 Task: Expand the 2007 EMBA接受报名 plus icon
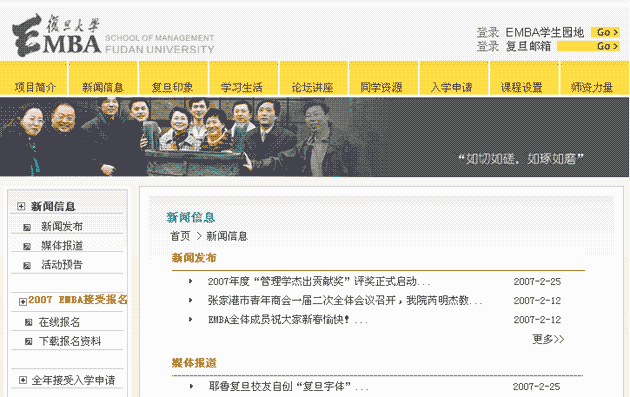(x=23, y=301)
